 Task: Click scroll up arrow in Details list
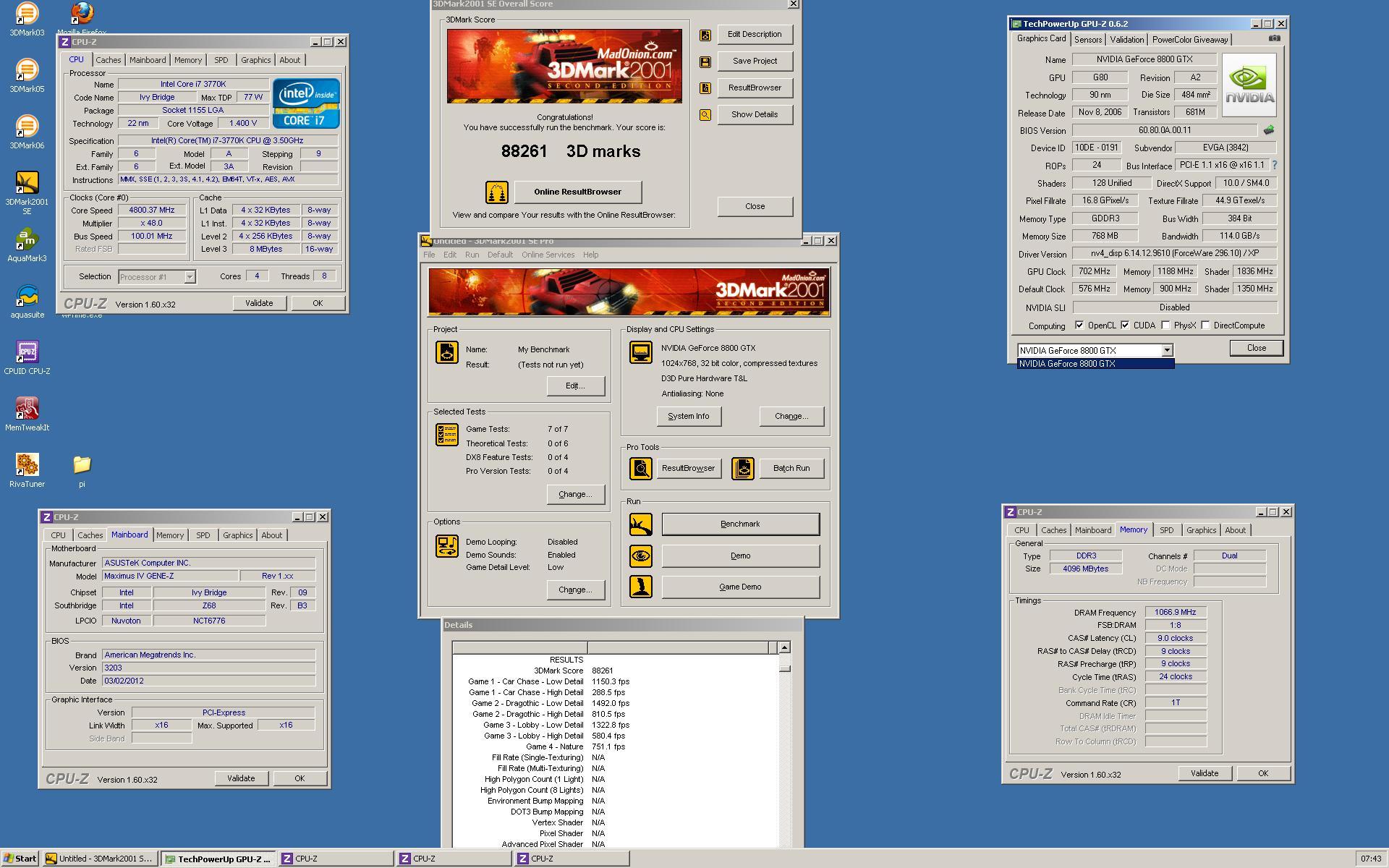(784, 647)
